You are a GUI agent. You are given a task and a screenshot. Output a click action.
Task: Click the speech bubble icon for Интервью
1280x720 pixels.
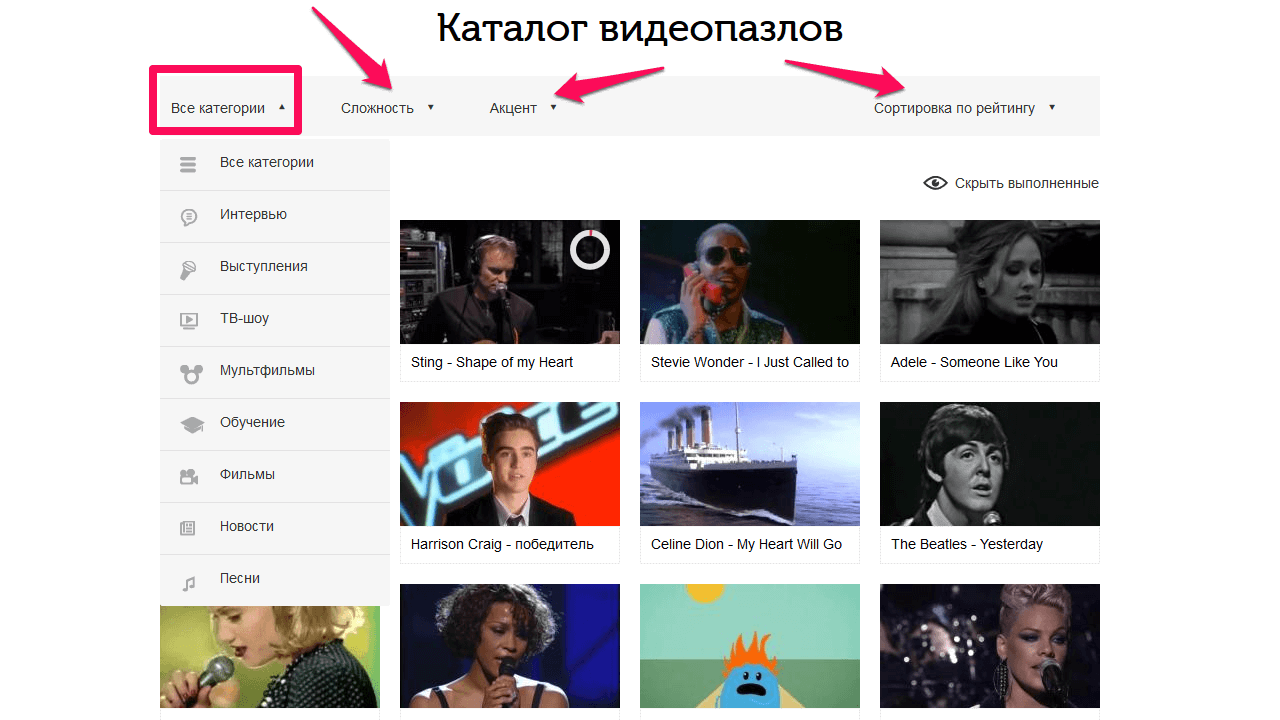188,217
